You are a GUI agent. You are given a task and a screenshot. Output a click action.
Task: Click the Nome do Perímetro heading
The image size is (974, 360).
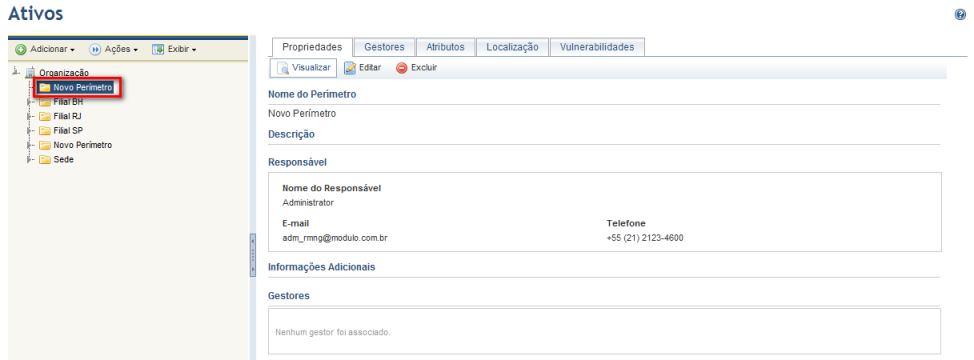(x=312, y=94)
